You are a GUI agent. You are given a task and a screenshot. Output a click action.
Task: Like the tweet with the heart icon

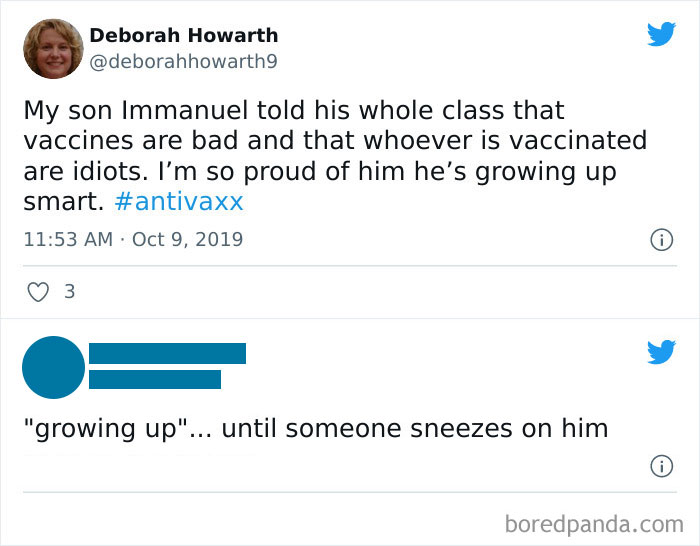[38, 293]
